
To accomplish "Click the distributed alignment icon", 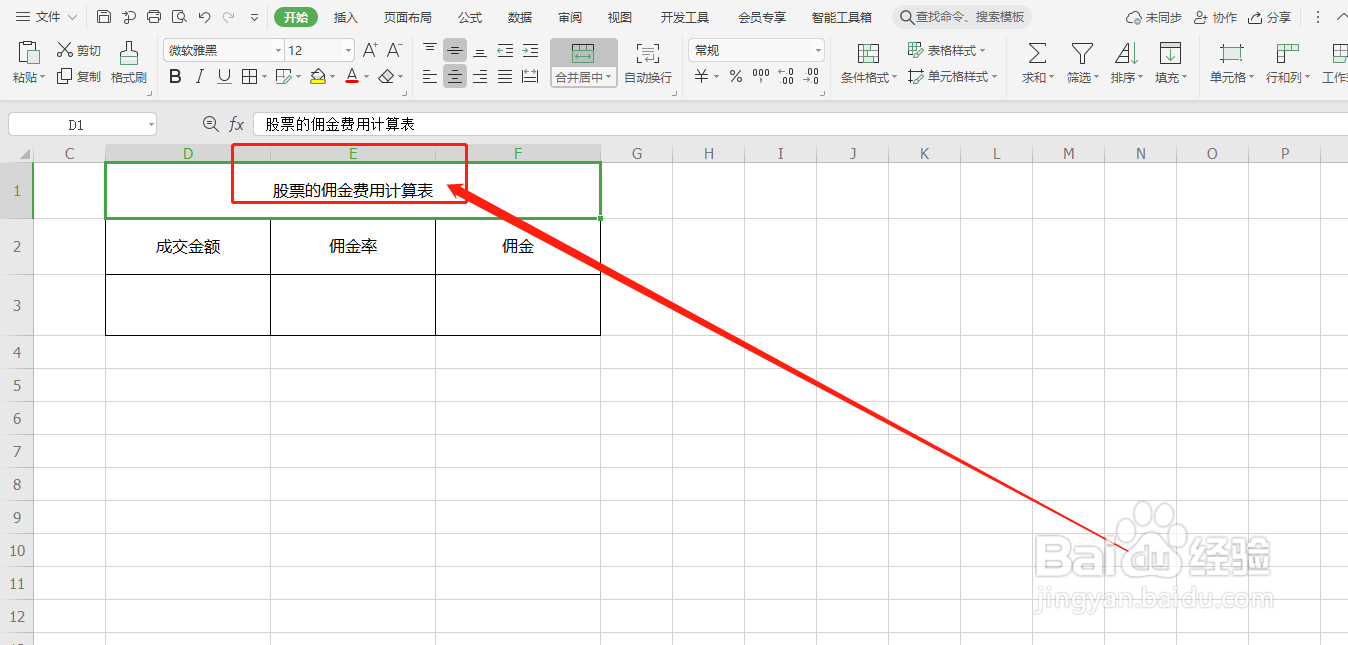I will [x=530, y=76].
